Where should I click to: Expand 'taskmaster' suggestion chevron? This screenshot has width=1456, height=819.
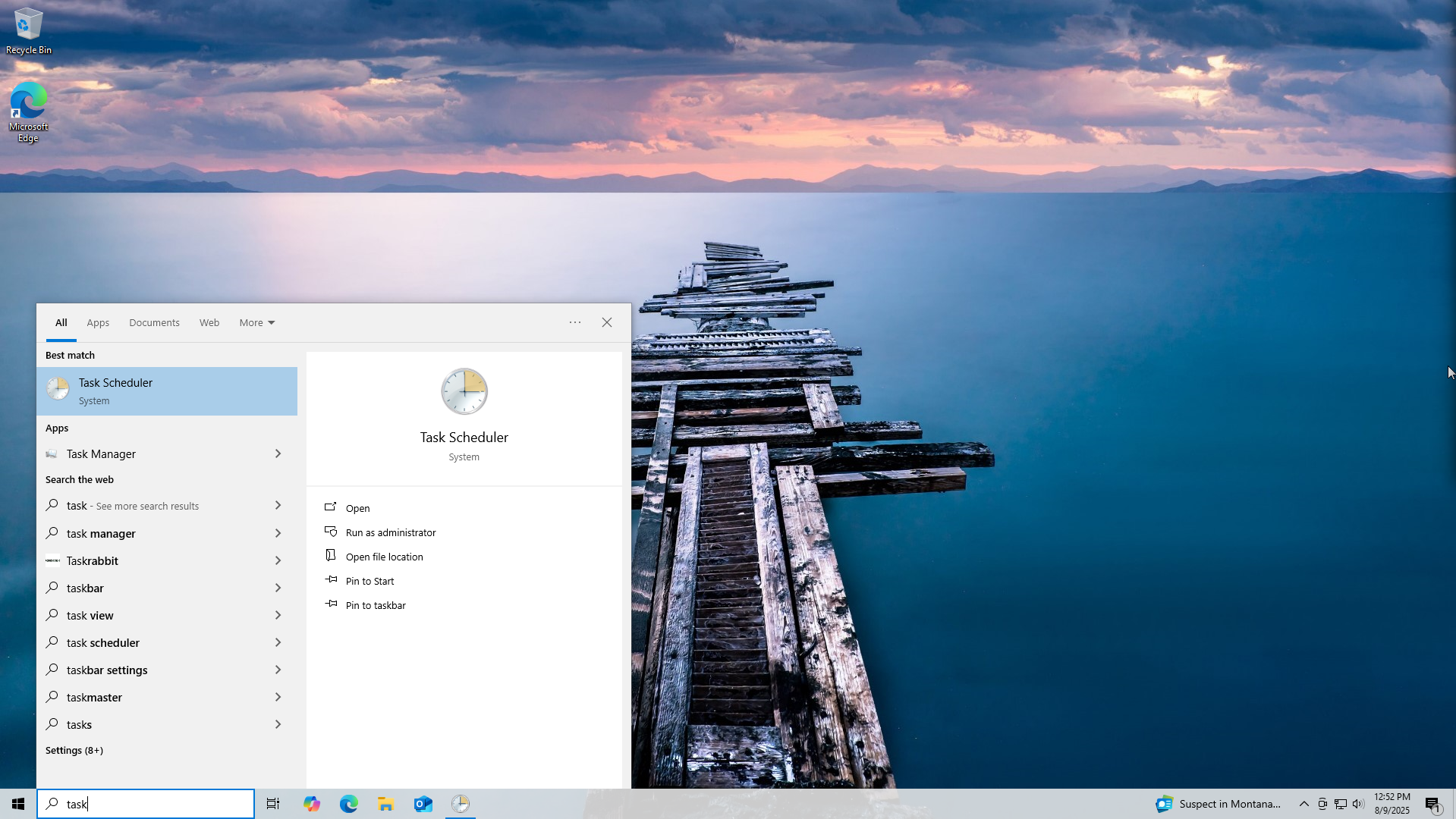coord(278,697)
